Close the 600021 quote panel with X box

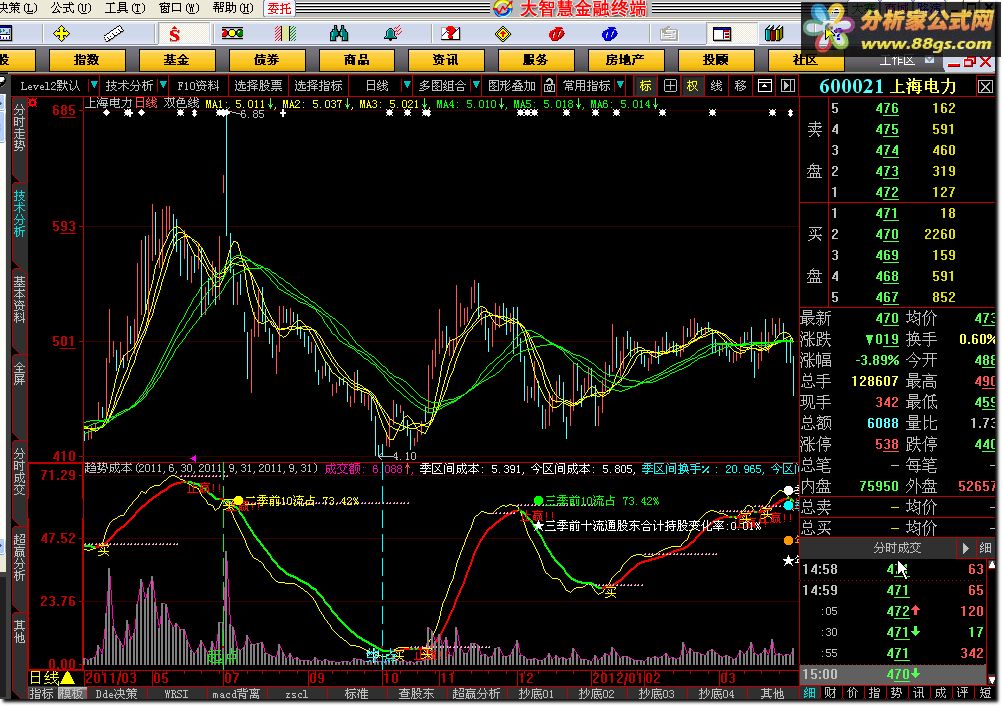click(985, 87)
